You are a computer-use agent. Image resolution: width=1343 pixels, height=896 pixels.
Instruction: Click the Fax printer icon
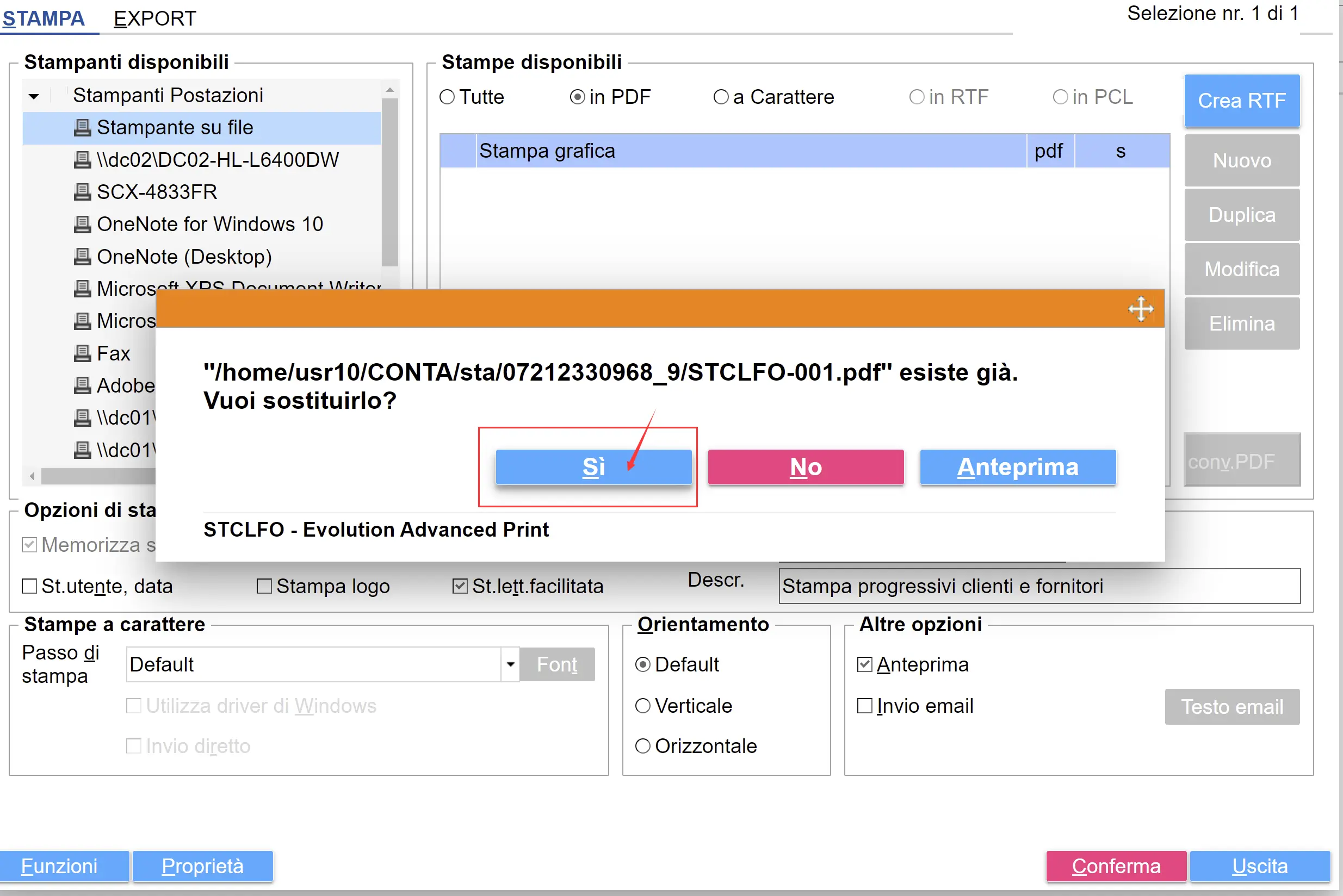pos(82,353)
